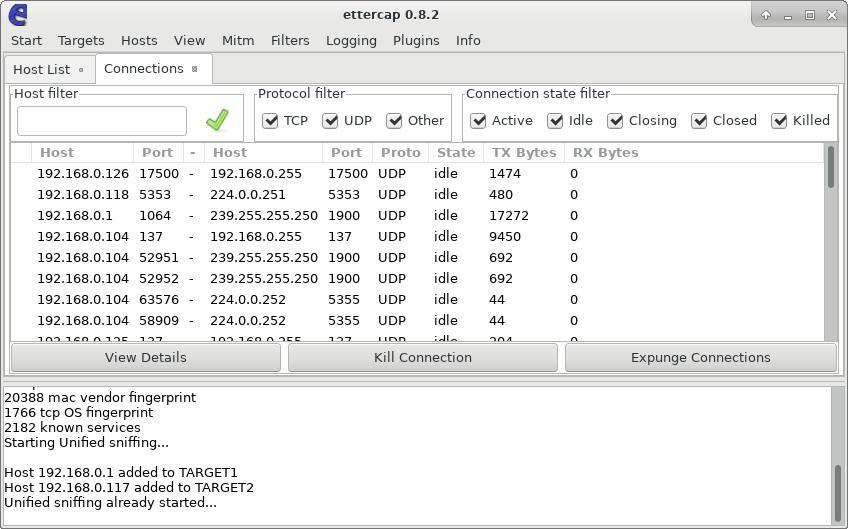Select the row with source port 58909
This screenshot has width=848, height=529.
416,321
